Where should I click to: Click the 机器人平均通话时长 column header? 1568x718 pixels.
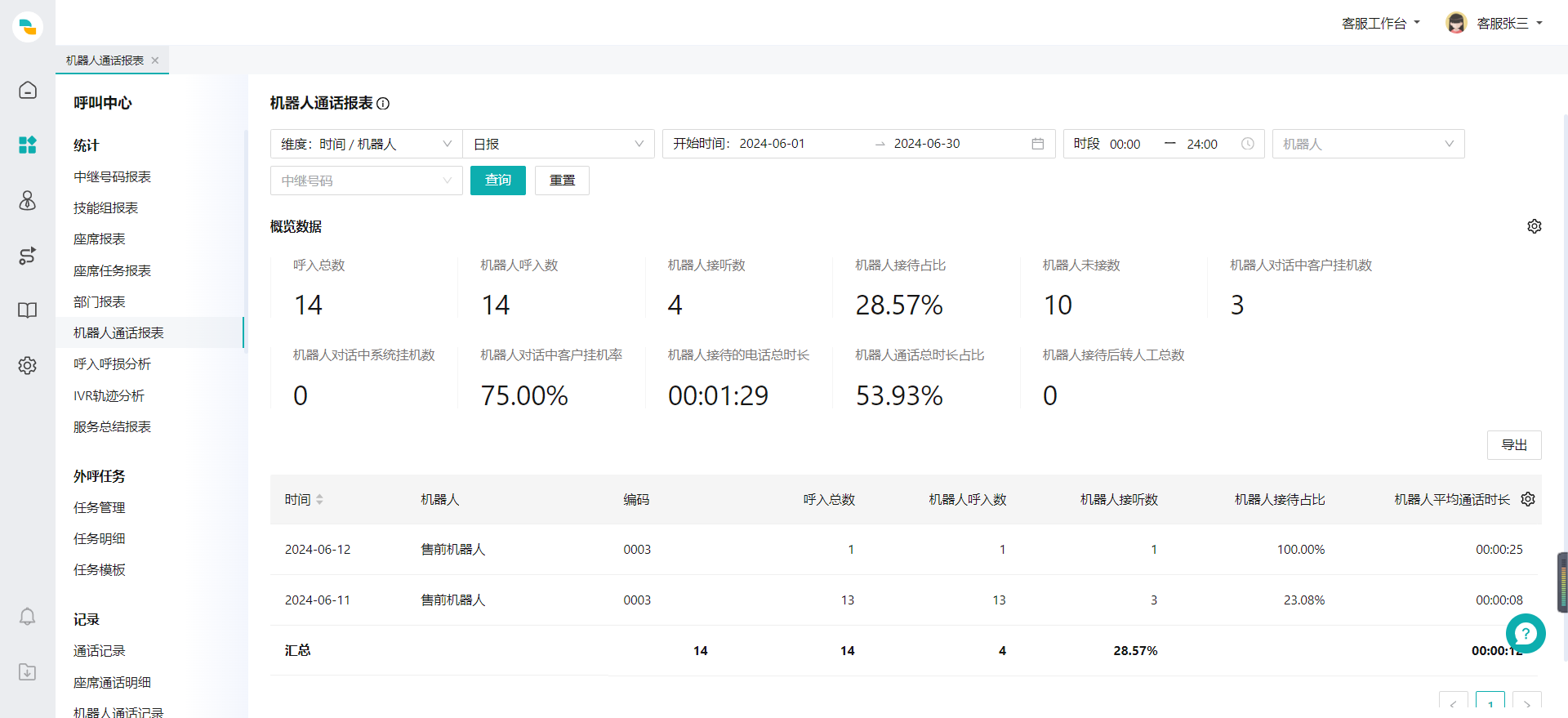click(x=1452, y=500)
